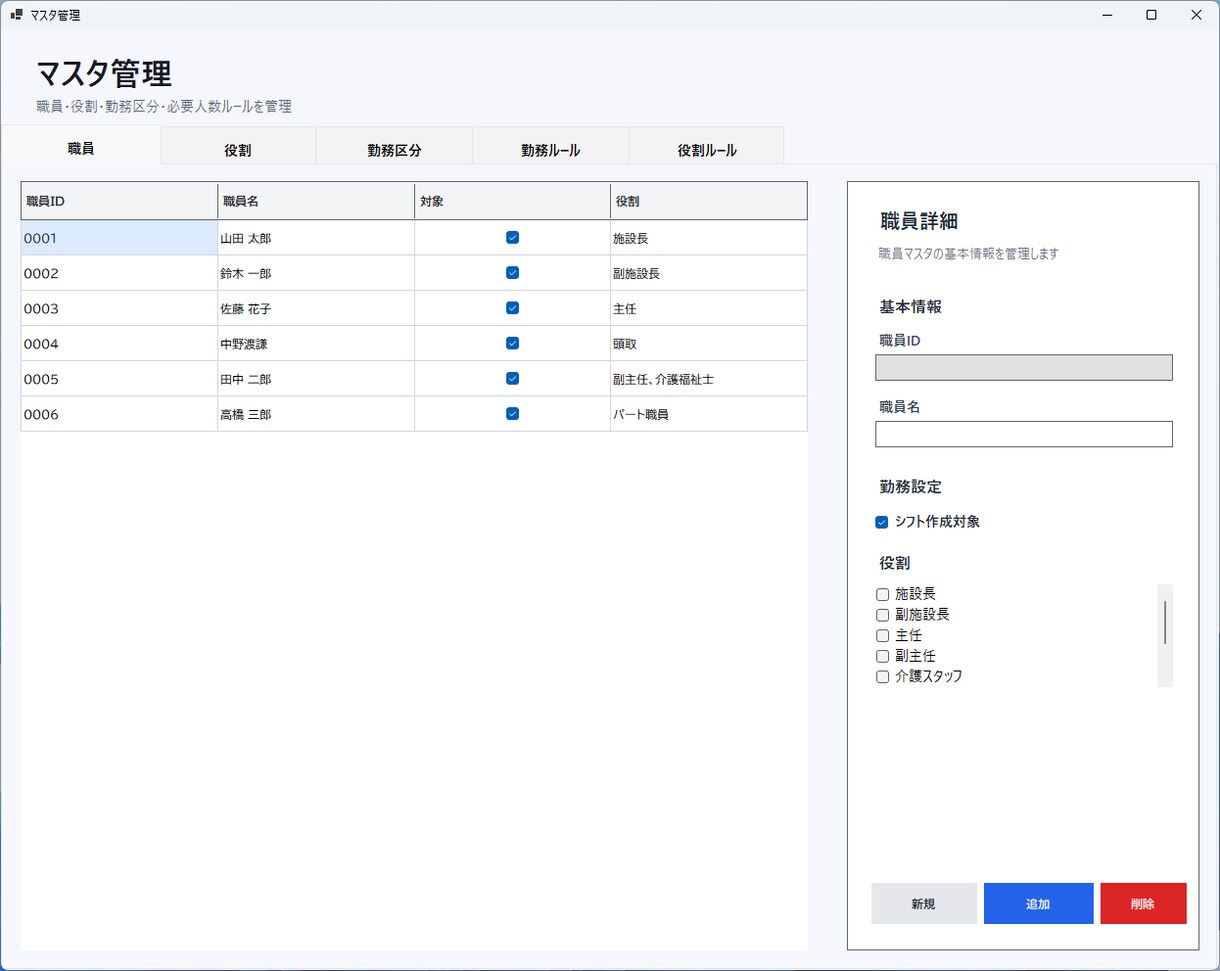Check the 副施設長 role checkbox in the 役割 list
The height and width of the screenshot is (971, 1220).
tap(882, 615)
